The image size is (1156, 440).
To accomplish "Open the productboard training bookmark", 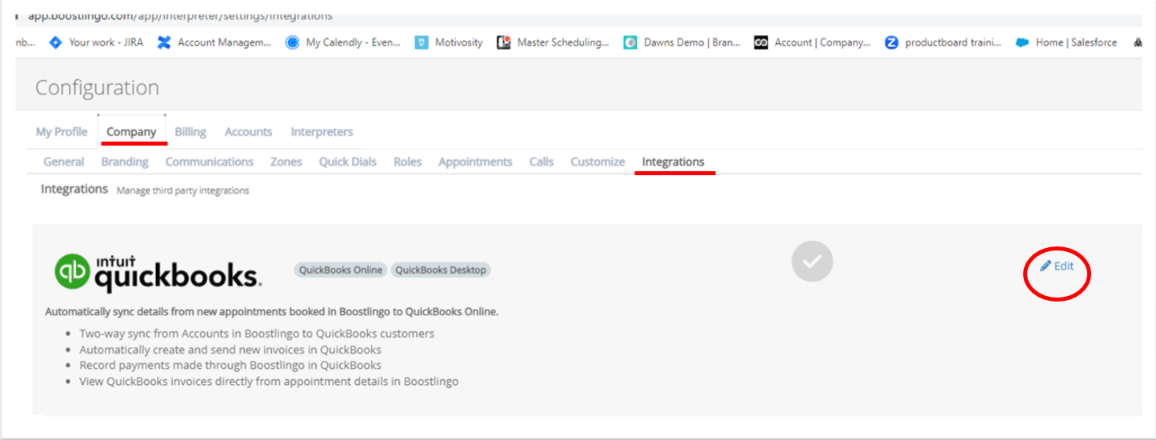I will pos(943,43).
